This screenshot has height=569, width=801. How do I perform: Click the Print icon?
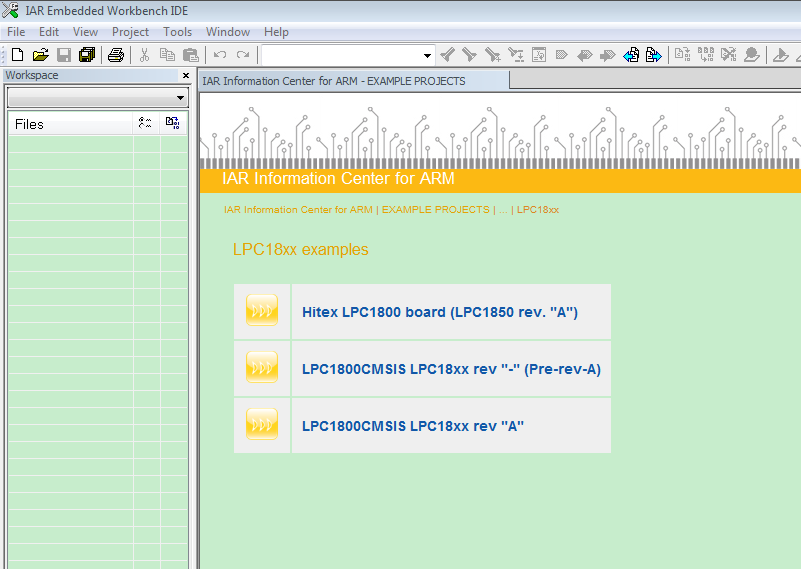point(116,55)
